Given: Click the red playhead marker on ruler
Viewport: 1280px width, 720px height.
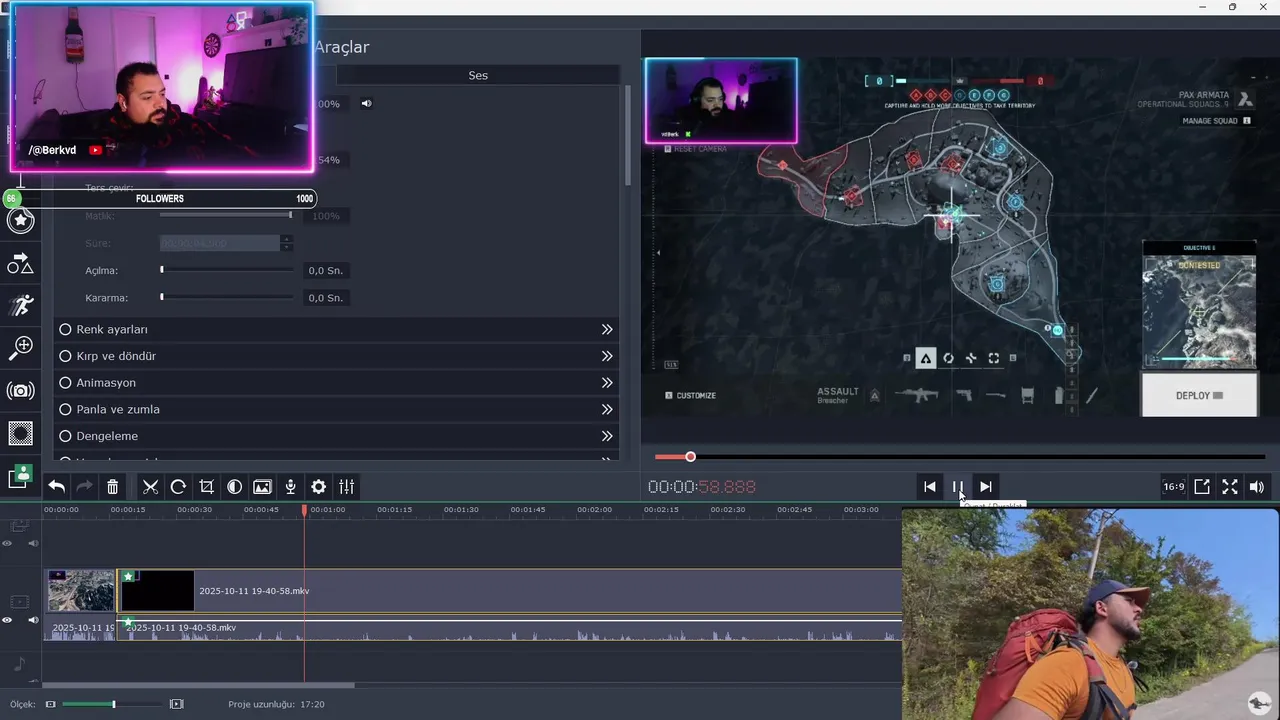Looking at the screenshot, I should (x=305, y=510).
